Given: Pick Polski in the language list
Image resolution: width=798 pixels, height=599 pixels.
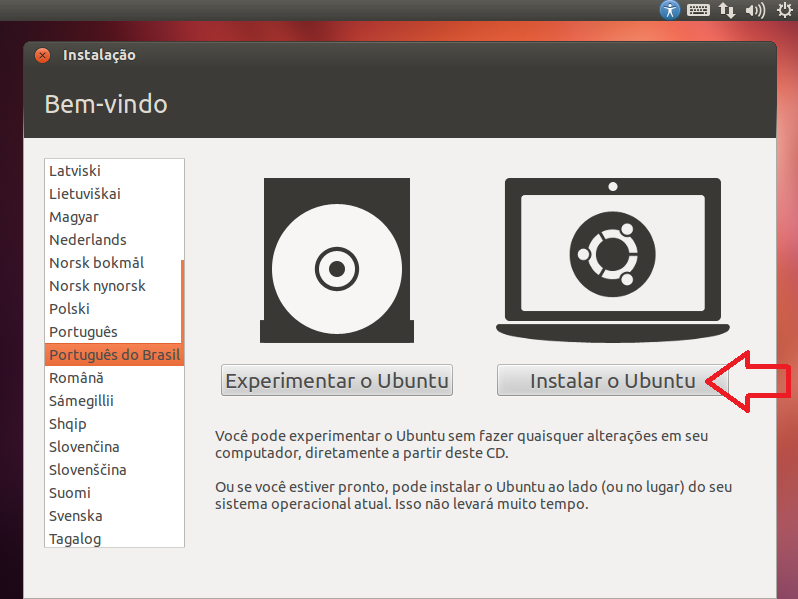Looking at the screenshot, I should [113, 308].
